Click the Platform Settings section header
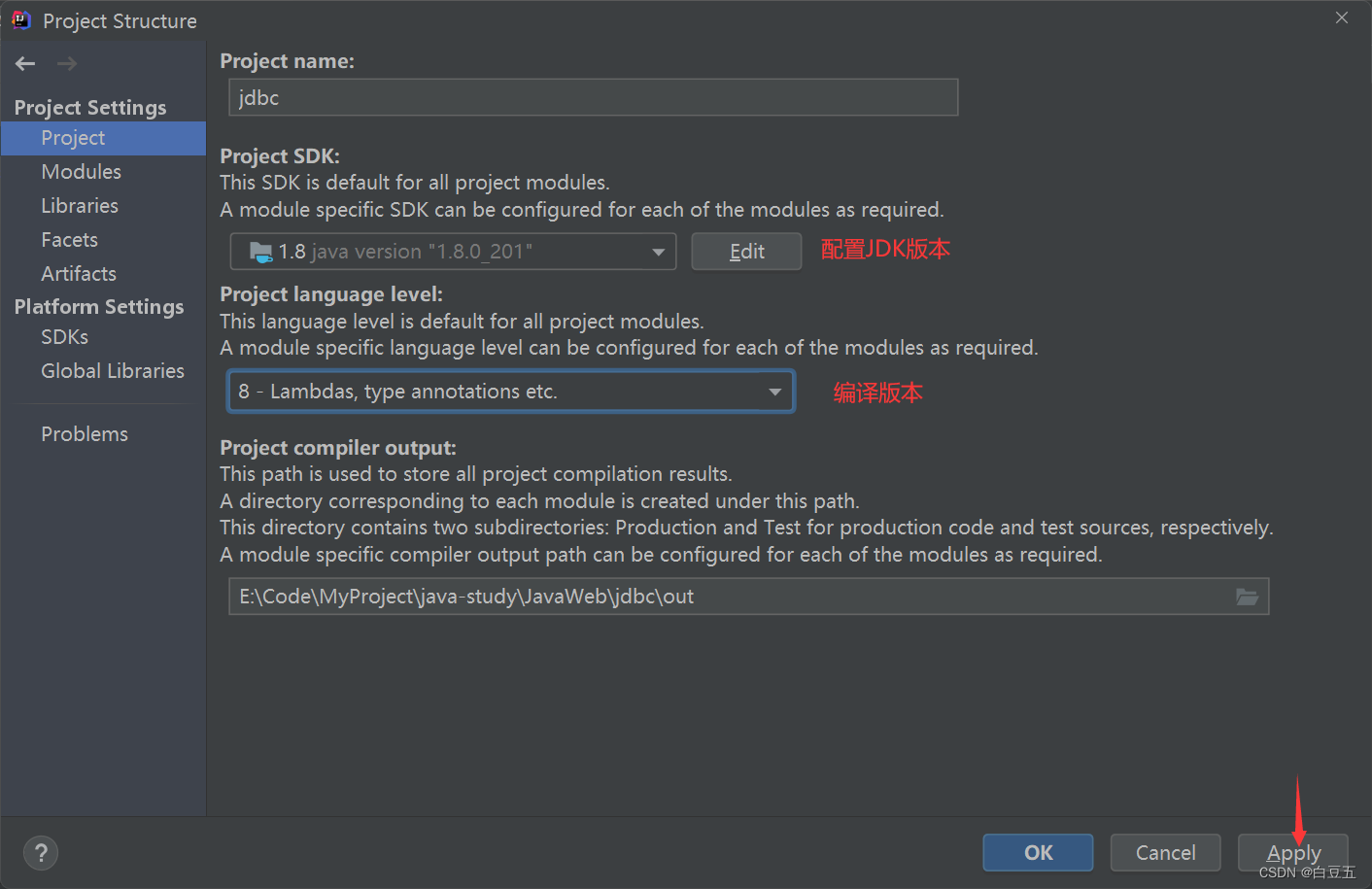Image resolution: width=1372 pixels, height=889 pixels. click(99, 307)
